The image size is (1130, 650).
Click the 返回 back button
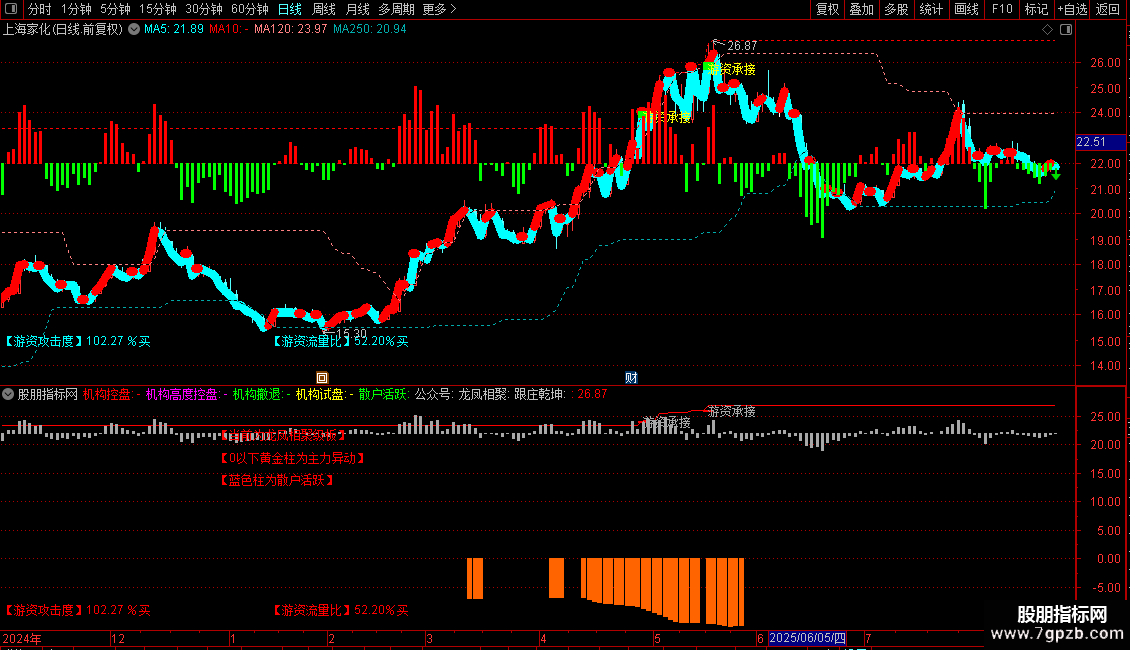pos(1108,9)
